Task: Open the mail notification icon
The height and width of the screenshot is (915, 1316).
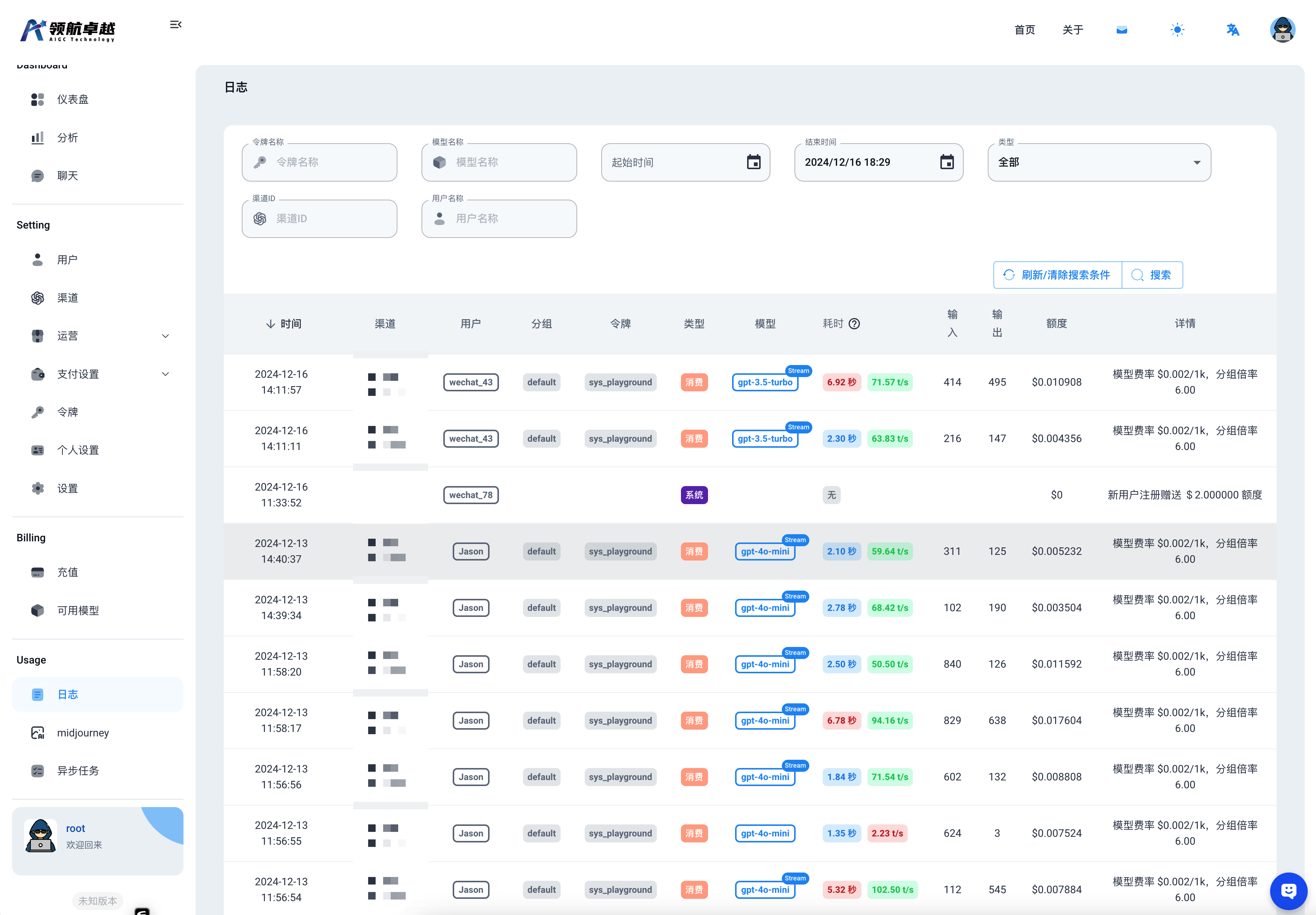Action: pos(1122,30)
